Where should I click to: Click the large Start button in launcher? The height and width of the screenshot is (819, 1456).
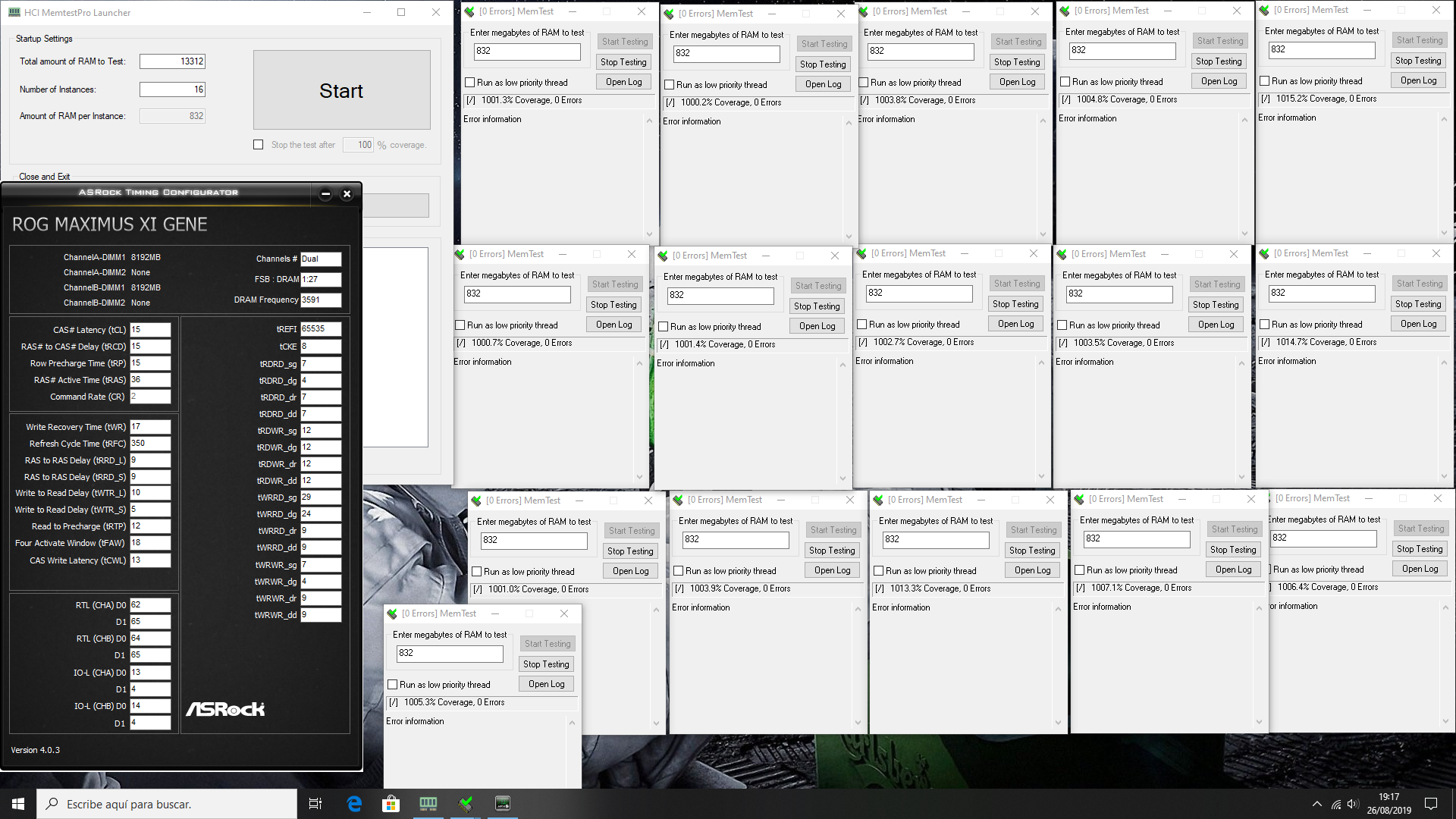pyautogui.click(x=341, y=90)
